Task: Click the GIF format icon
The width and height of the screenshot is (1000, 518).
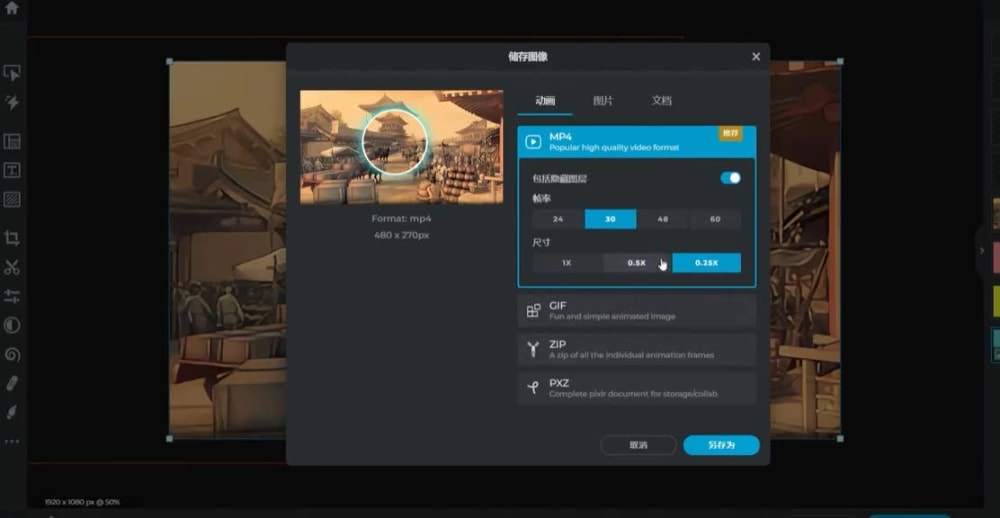Action: tap(533, 311)
